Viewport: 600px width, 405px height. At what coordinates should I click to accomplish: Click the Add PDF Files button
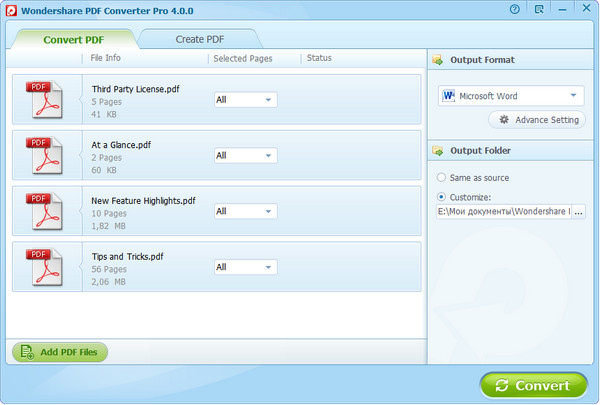coord(60,352)
